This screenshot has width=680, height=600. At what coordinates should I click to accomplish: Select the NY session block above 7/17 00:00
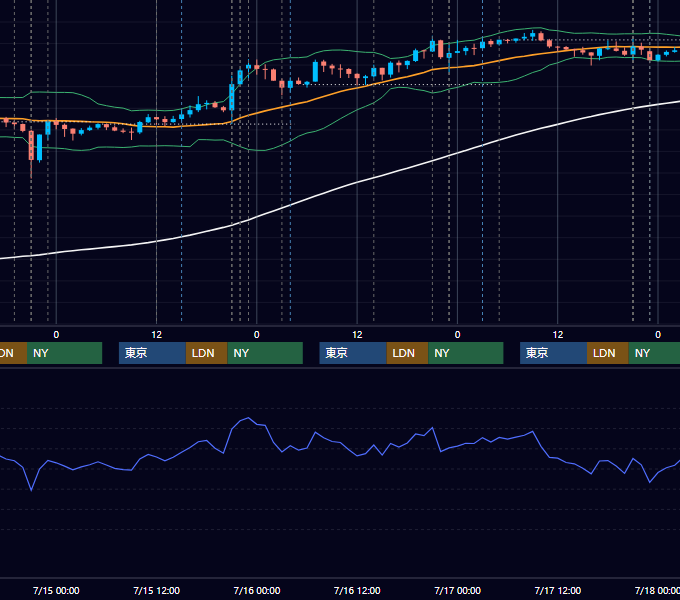466,353
